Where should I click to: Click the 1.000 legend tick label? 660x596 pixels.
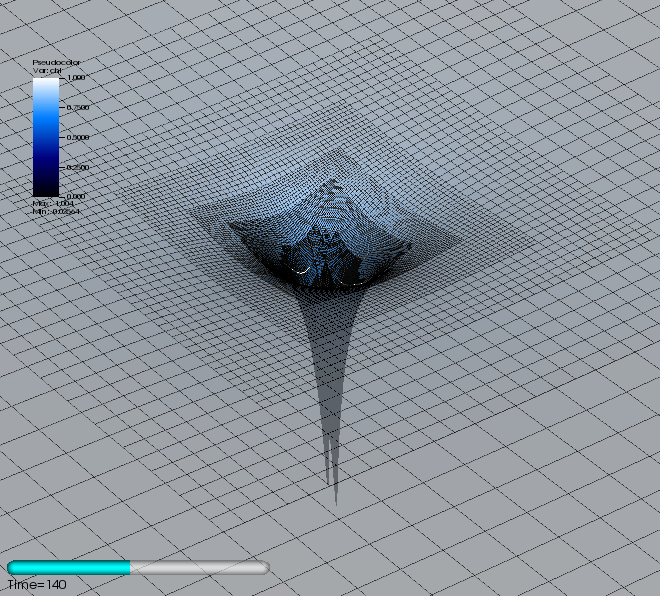(x=76, y=77)
